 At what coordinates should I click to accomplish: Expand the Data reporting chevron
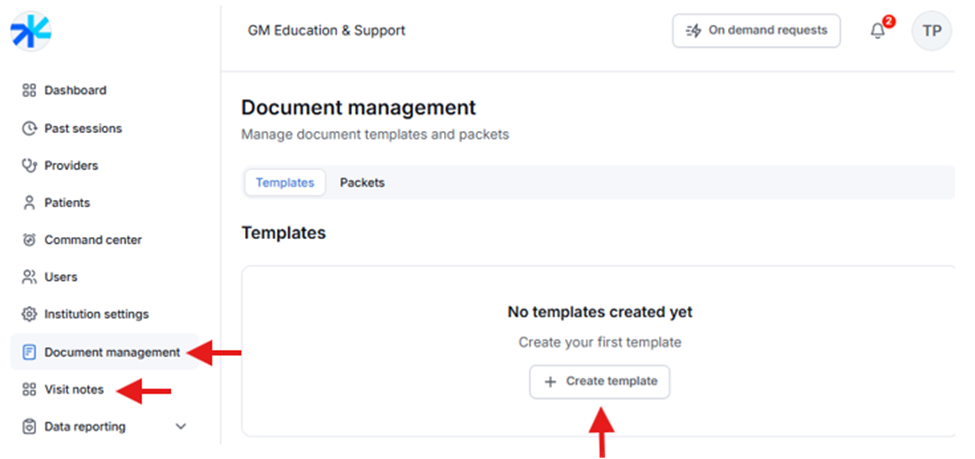181,427
